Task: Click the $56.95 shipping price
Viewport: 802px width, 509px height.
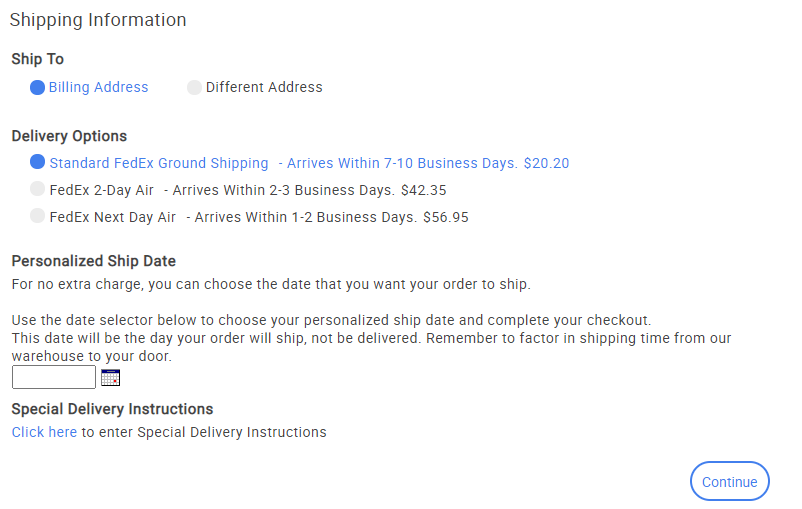Action: pyautogui.click(x=445, y=217)
